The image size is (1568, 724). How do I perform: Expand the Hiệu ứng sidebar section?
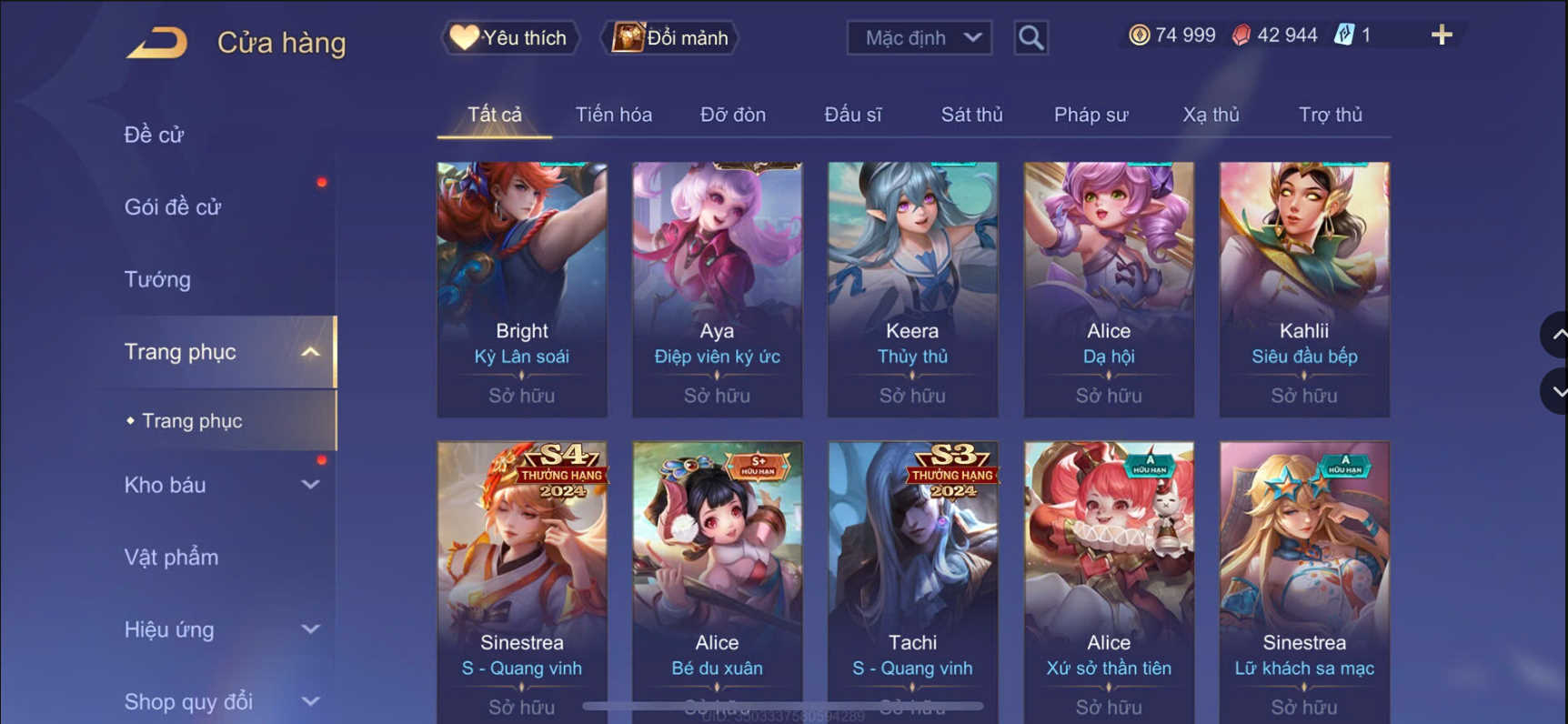coord(310,628)
